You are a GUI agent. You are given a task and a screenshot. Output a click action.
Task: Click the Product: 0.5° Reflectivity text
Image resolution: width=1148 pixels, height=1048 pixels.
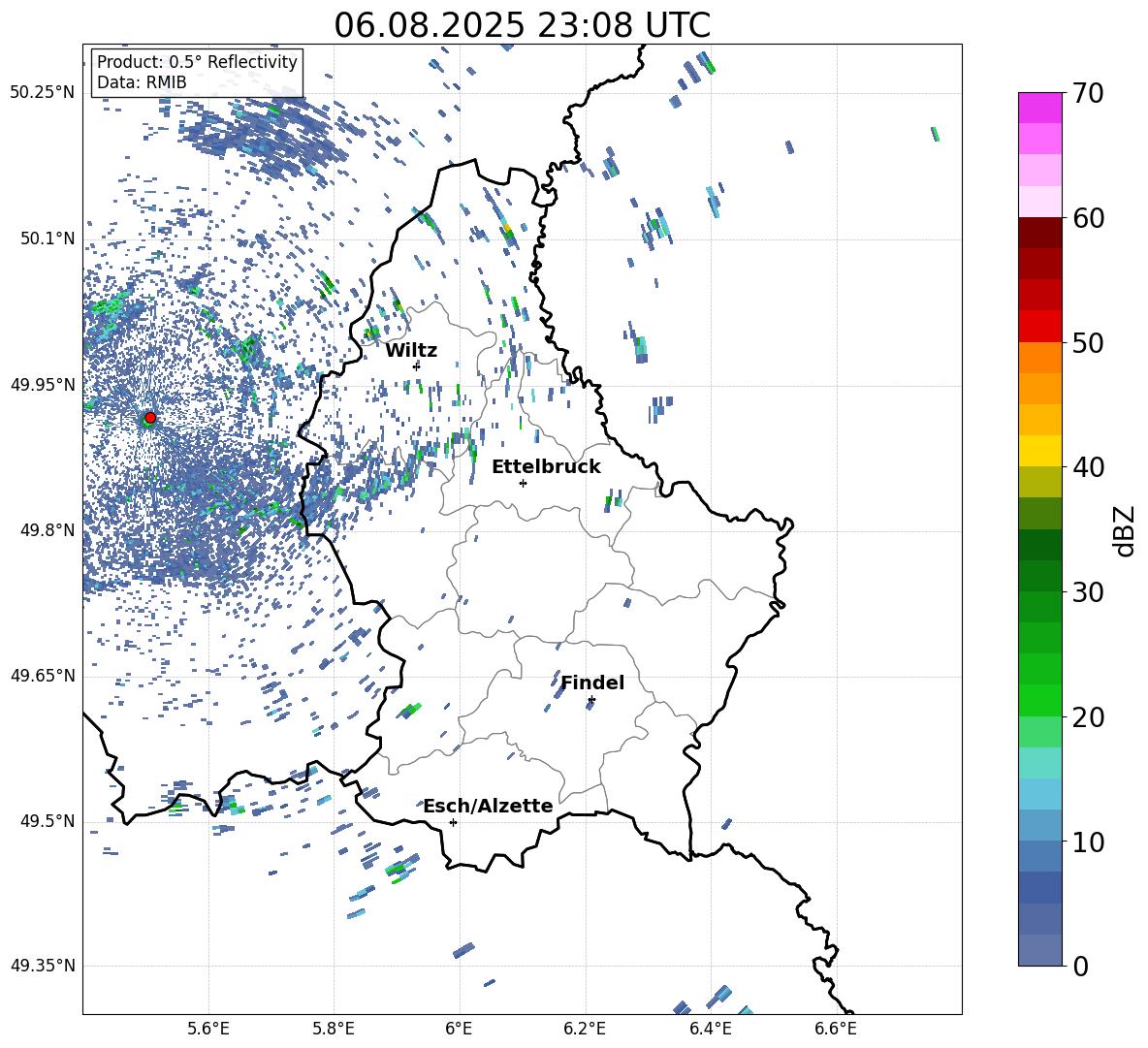point(197,61)
